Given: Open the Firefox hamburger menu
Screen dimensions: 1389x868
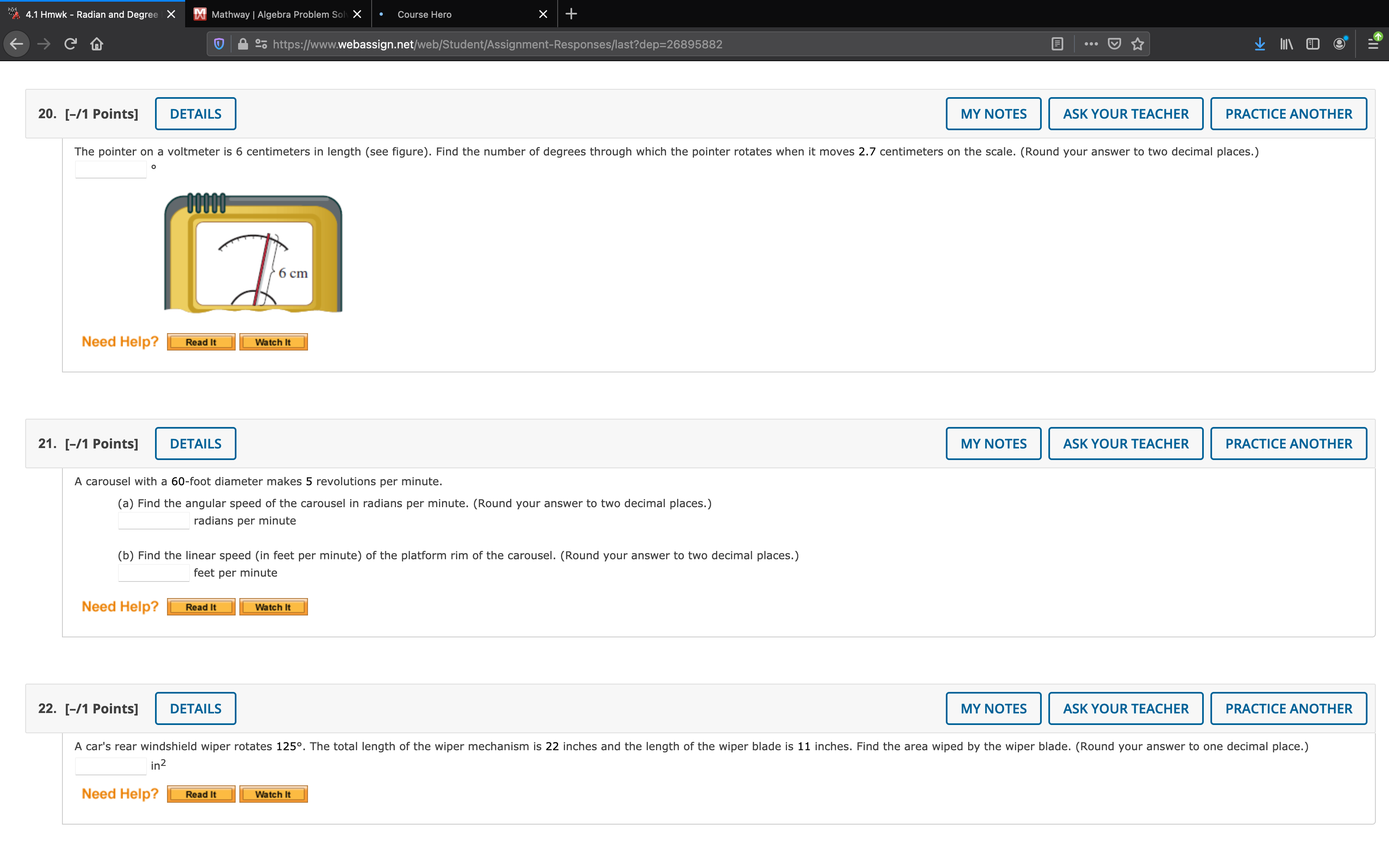Looking at the screenshot, I should 1373,44.
